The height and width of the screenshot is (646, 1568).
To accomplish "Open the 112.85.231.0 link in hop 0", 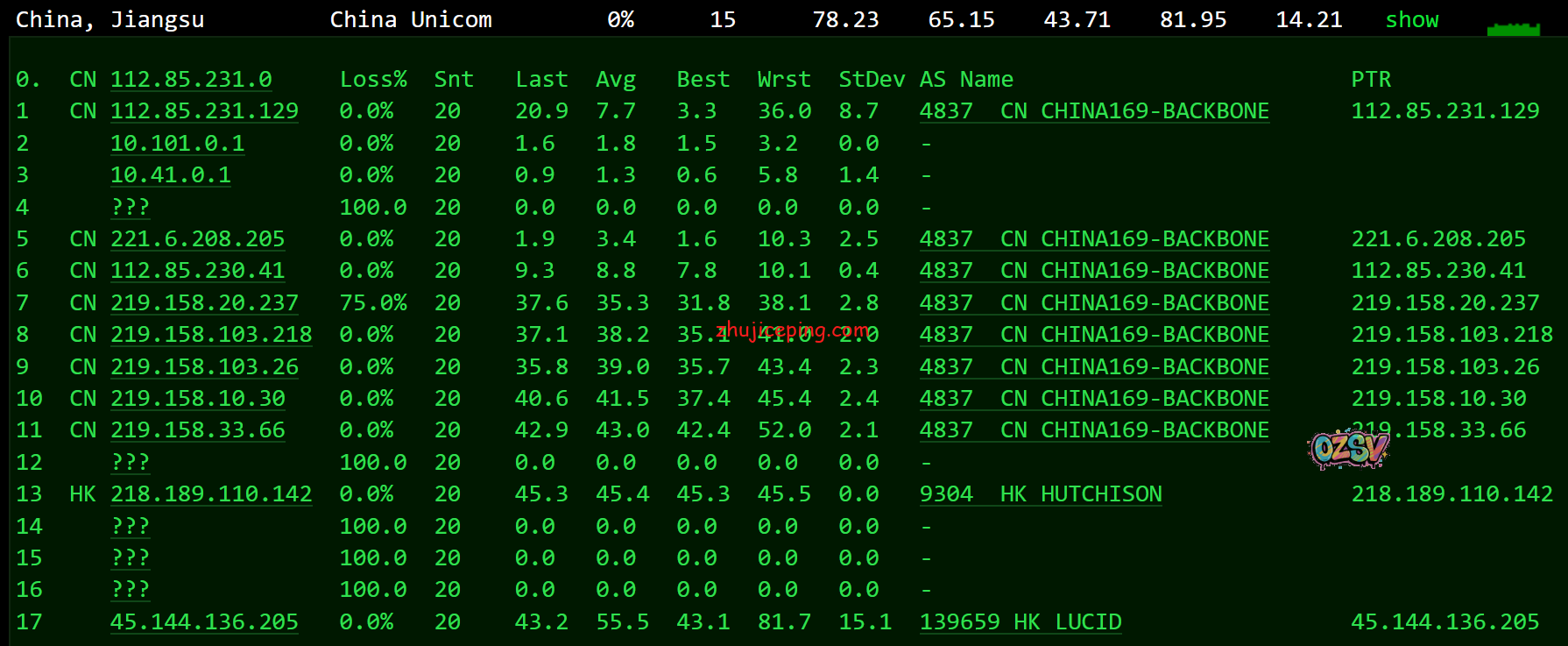I will [191, 80].
